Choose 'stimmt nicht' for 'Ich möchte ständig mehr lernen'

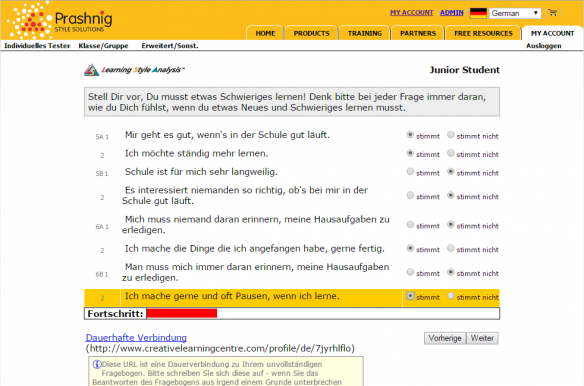coord(451,153)
